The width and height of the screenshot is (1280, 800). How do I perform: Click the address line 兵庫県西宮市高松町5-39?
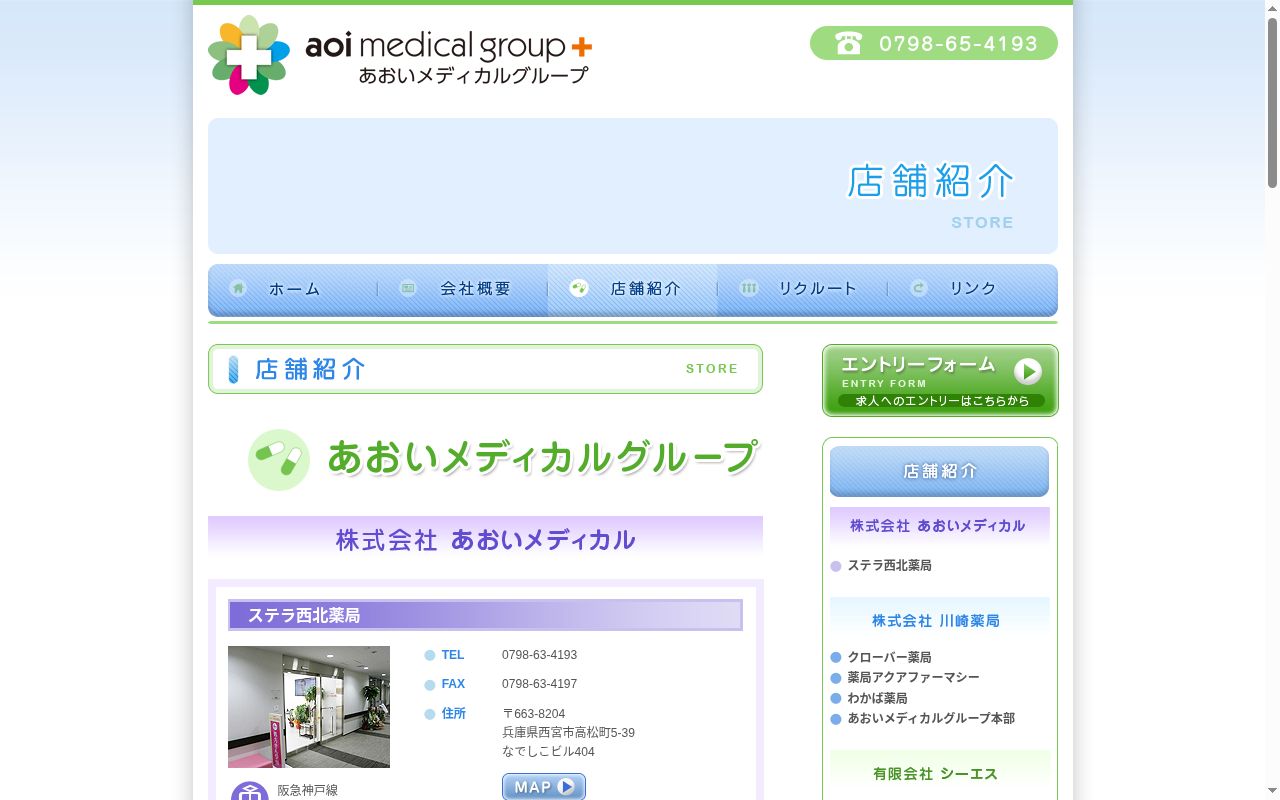pos(568,733)
